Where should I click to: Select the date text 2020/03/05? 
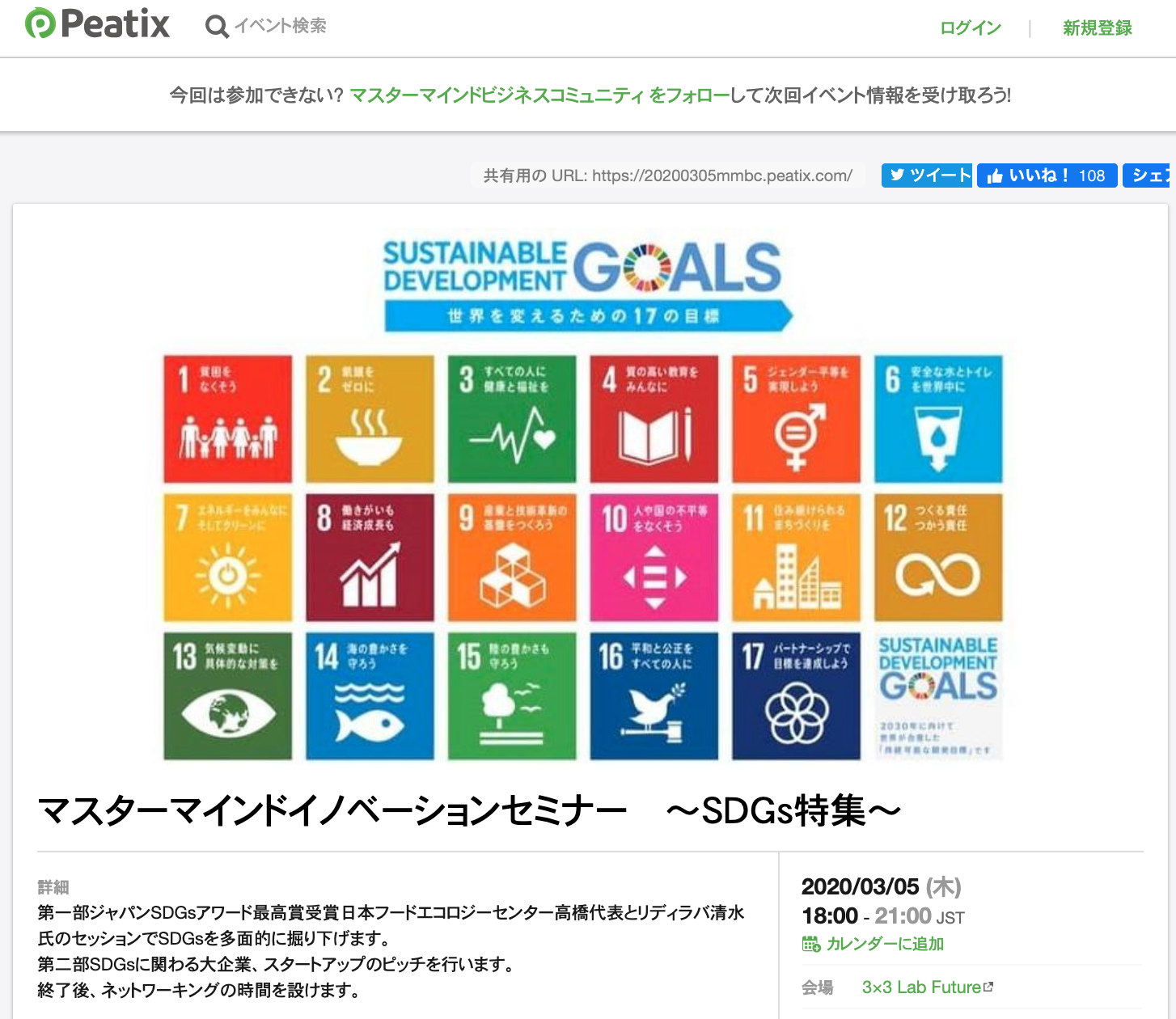click(860, 887)
